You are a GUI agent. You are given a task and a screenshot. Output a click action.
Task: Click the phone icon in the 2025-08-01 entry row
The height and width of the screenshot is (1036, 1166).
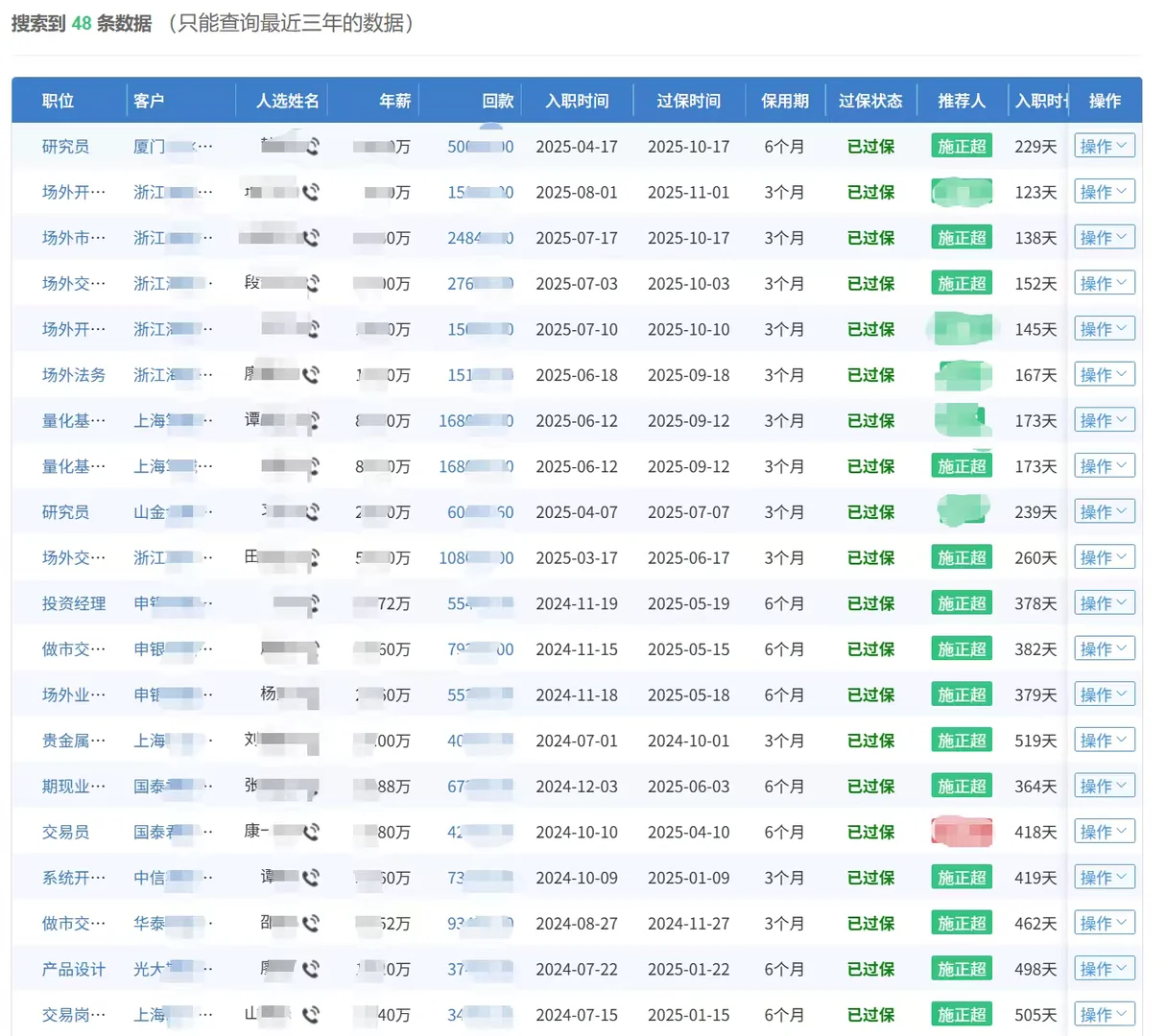click(x=312, y=192)
